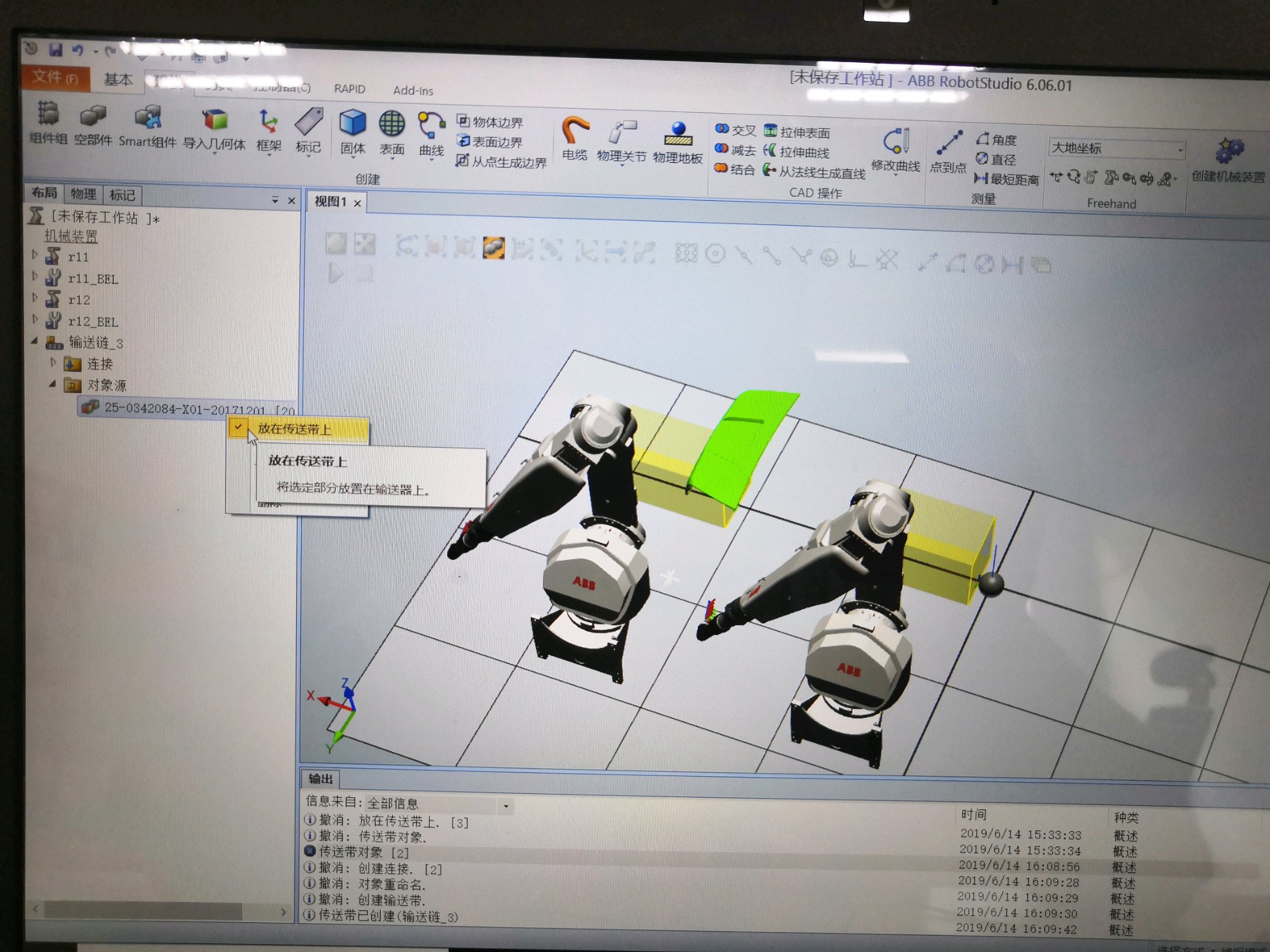Select the Point to Point (点到点) measure tool

tap(948, 144)
